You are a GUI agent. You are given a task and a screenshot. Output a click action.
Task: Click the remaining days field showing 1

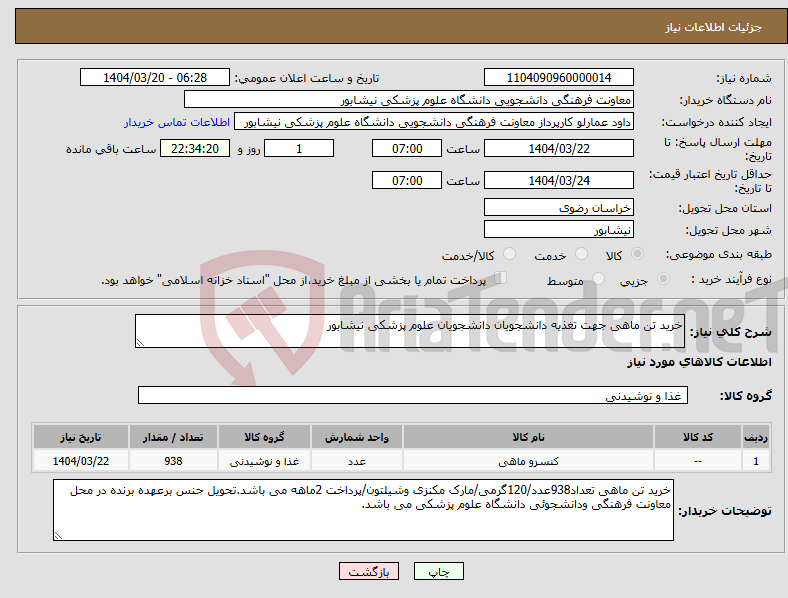299,148
